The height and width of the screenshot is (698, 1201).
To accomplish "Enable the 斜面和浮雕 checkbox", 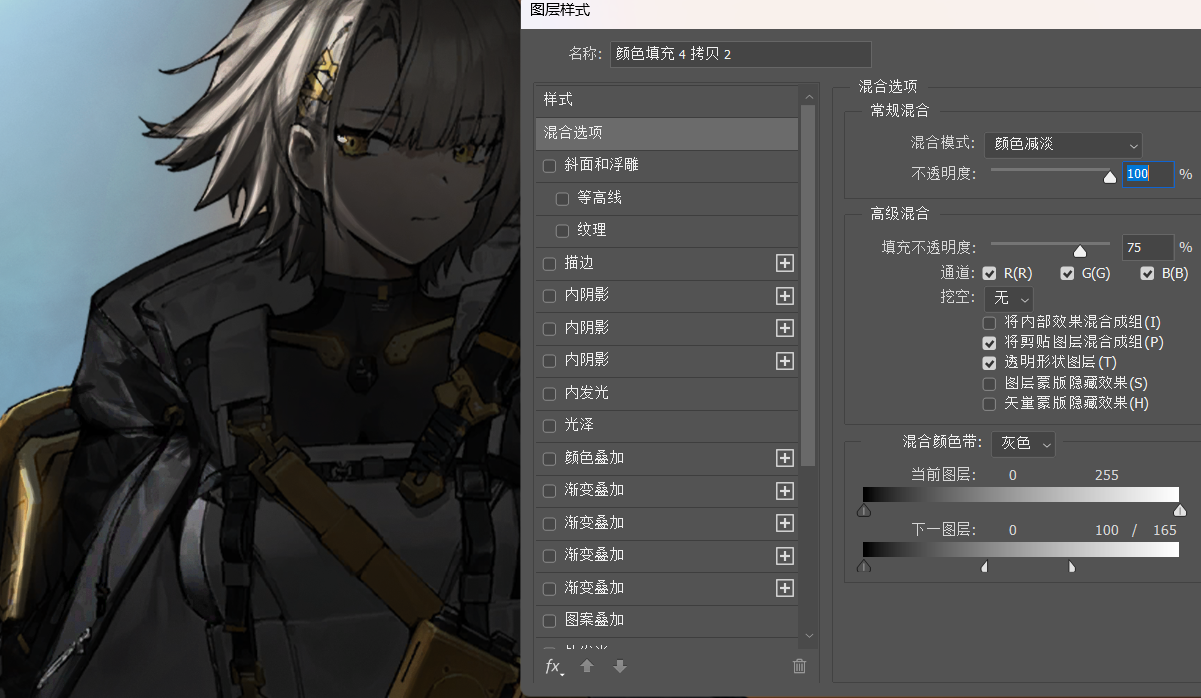I will click(x=549, y=165).
